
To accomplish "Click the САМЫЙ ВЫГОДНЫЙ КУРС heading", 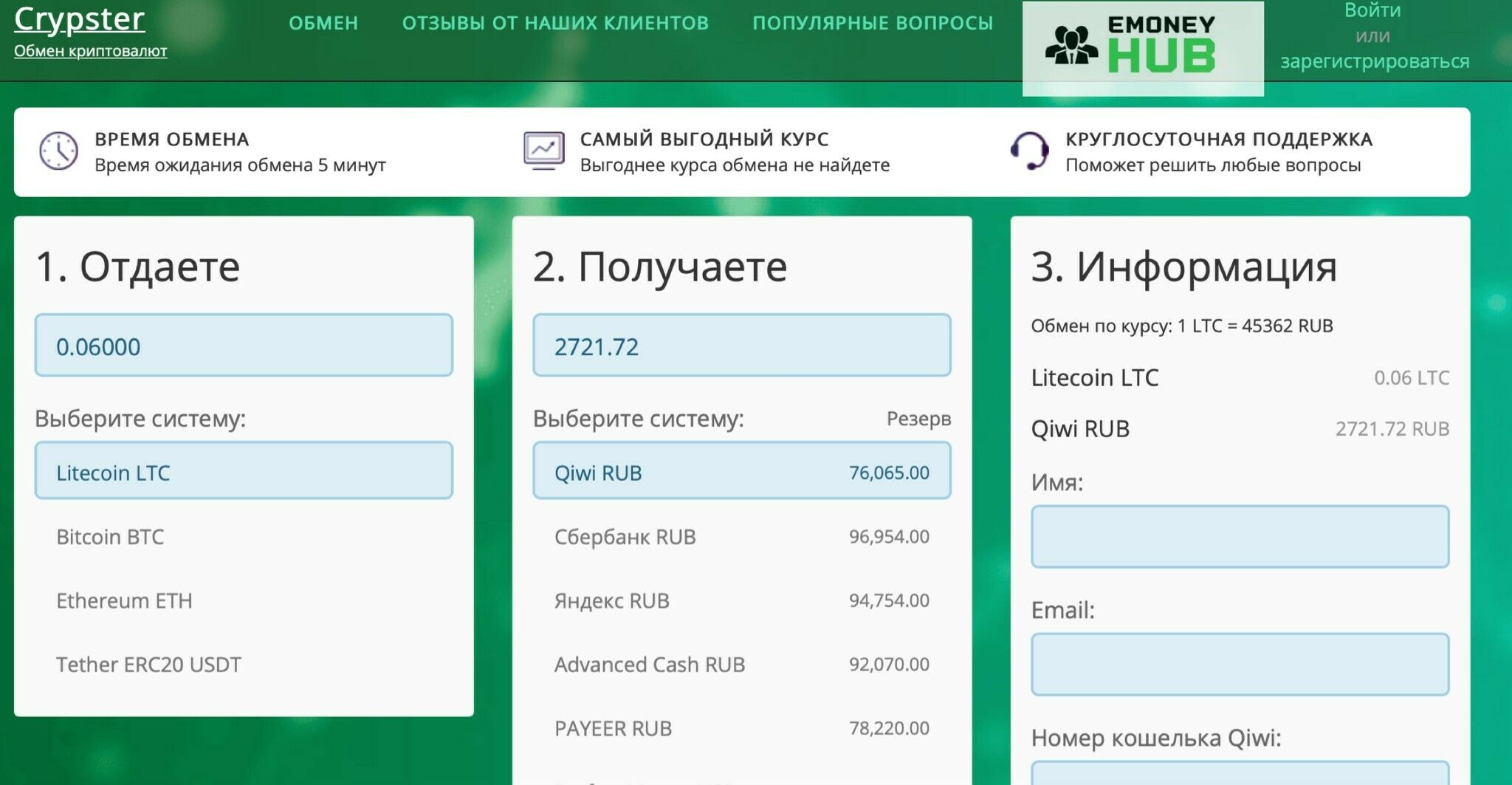I will 704,139.
